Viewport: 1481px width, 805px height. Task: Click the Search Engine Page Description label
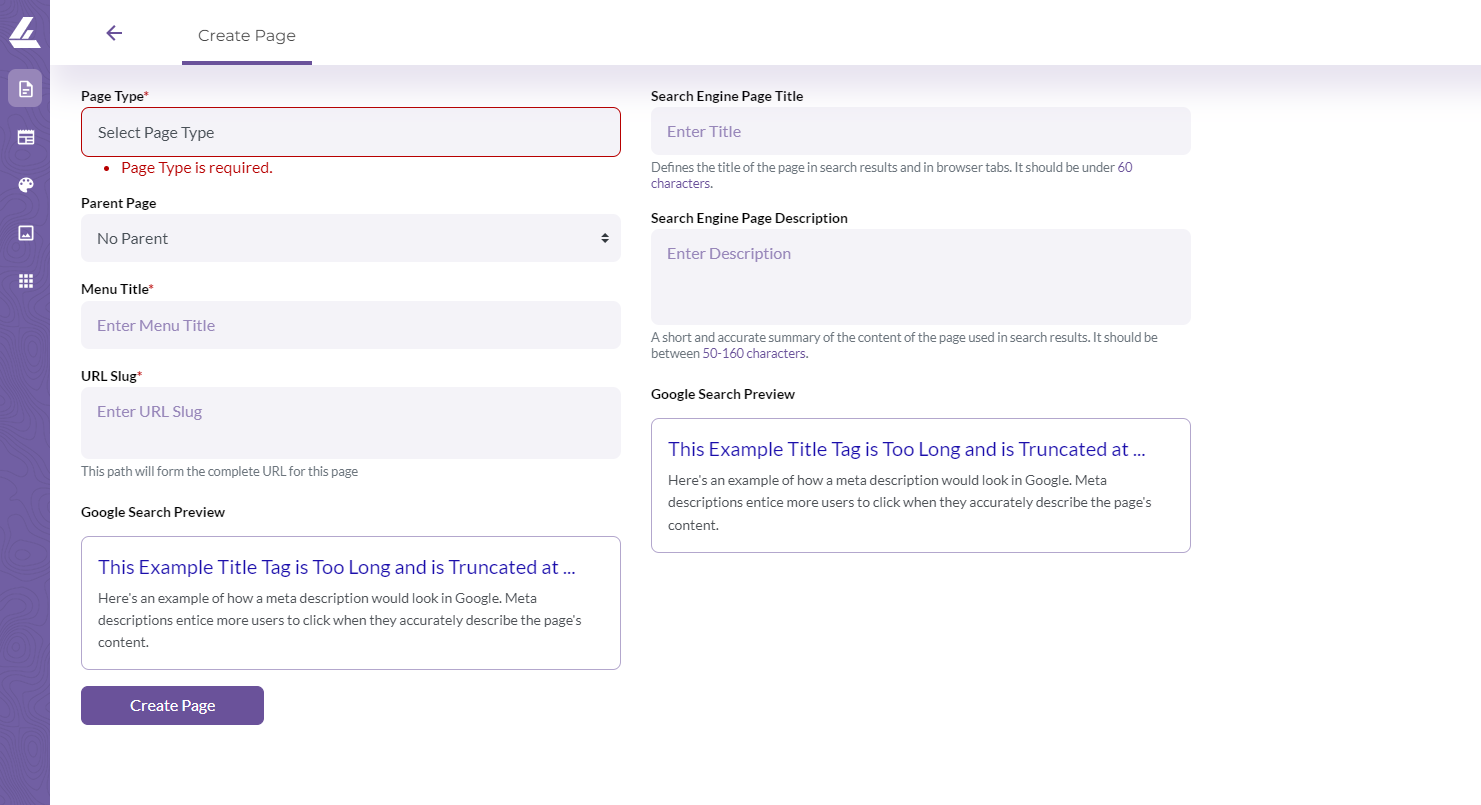(749, 218)
